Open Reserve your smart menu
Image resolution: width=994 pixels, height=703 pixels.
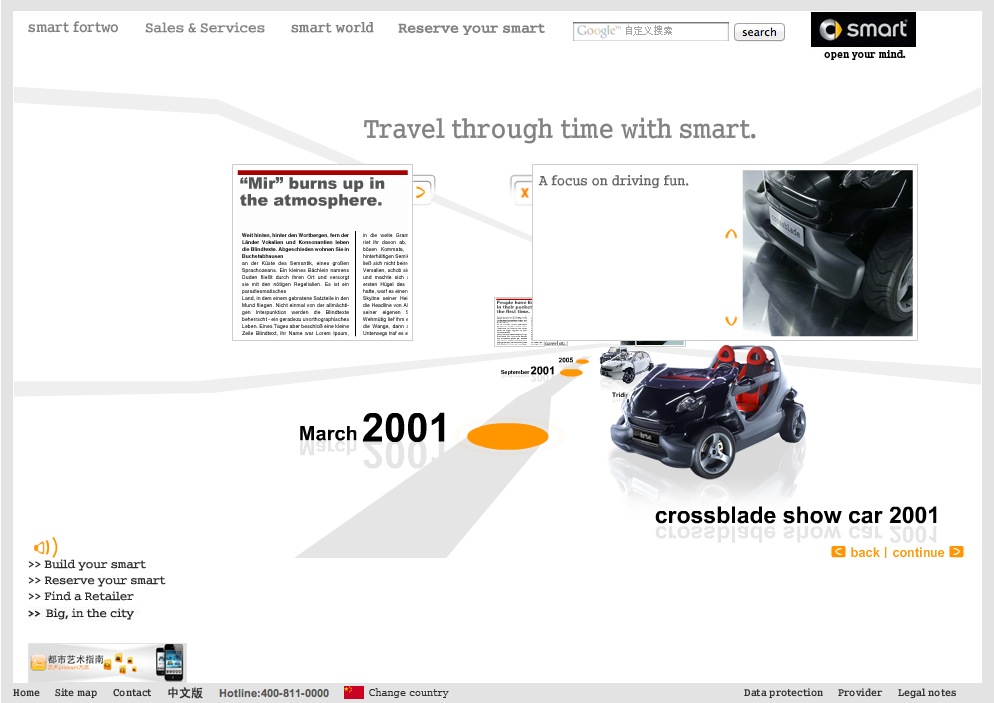[471, 29]
